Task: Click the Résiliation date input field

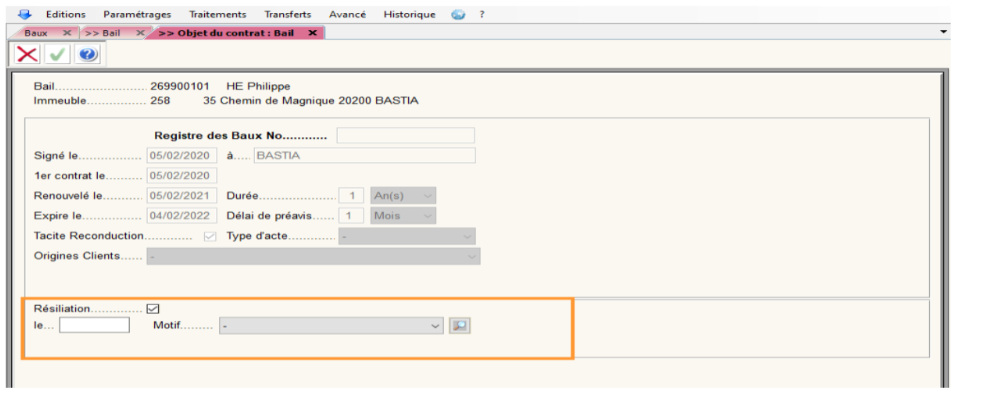Action: click(x=94, y=325)
